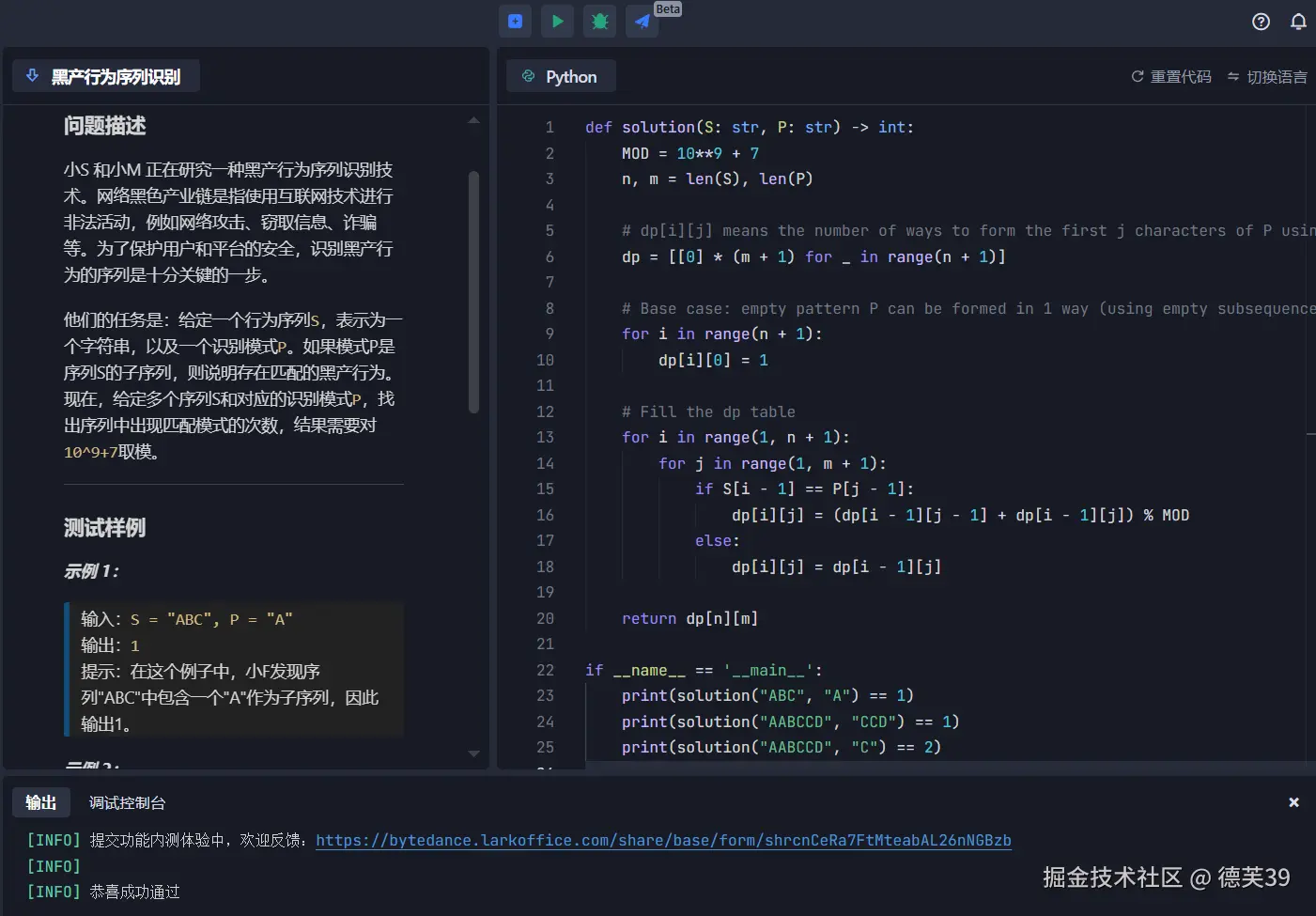Click the 'dp[i][0] = 1' line

713,360
